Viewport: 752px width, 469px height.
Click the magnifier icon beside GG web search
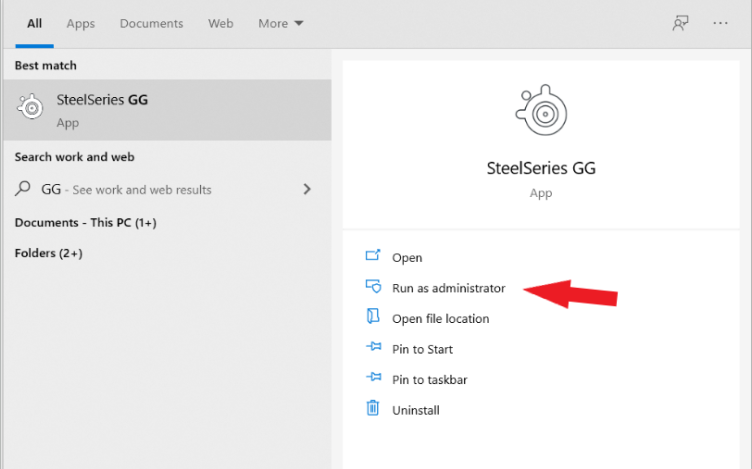(x=24, y=189)
